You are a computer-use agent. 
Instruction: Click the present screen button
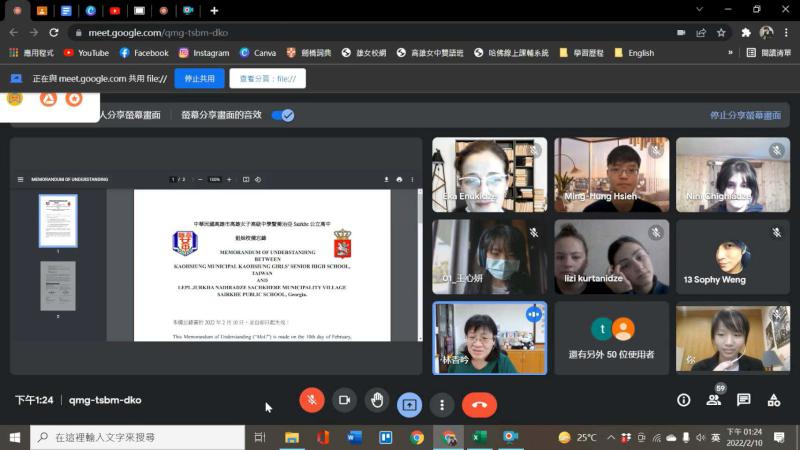pos(409,404)
